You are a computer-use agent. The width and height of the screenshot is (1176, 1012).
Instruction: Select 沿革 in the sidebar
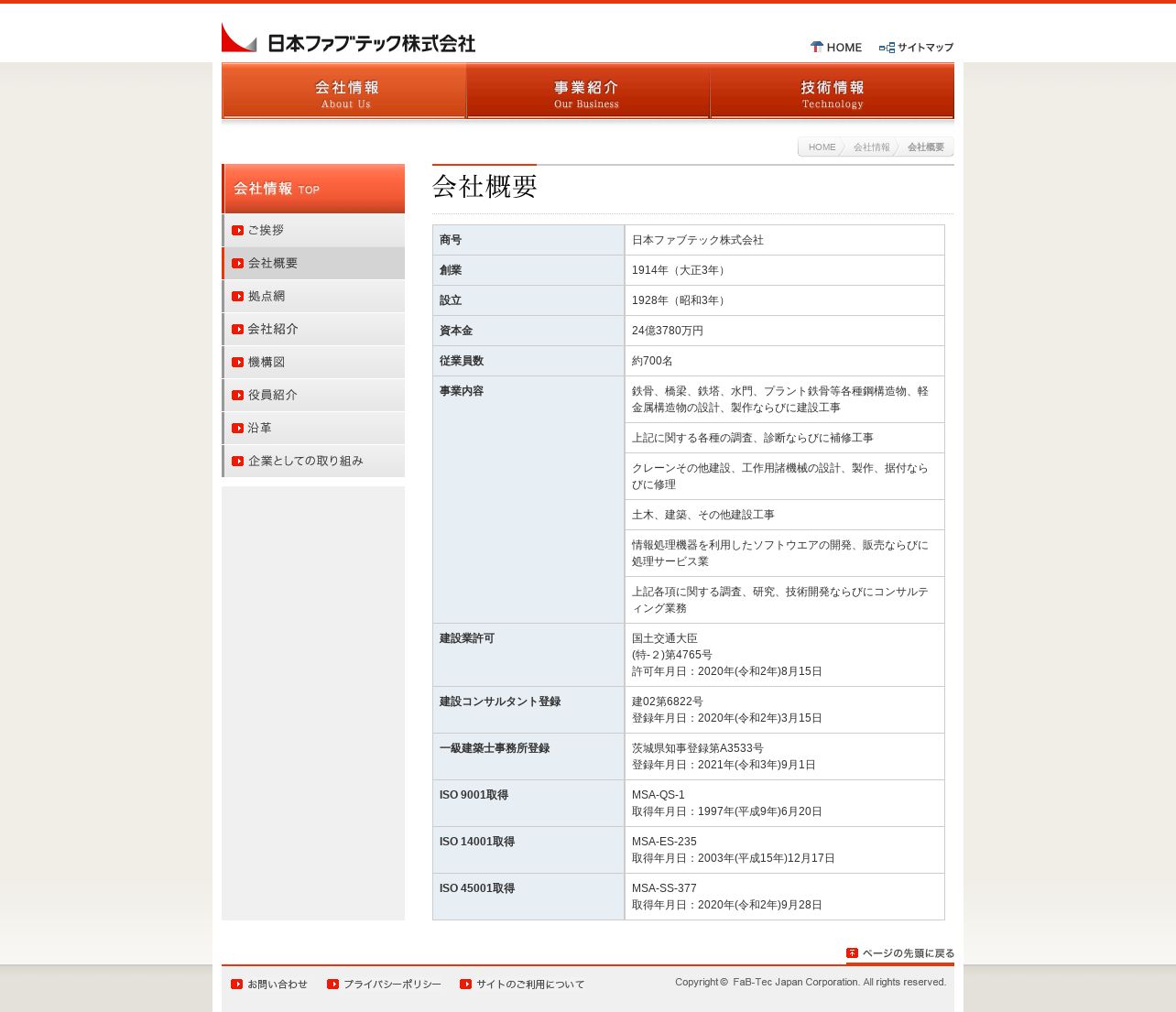[x=313, y=429]
